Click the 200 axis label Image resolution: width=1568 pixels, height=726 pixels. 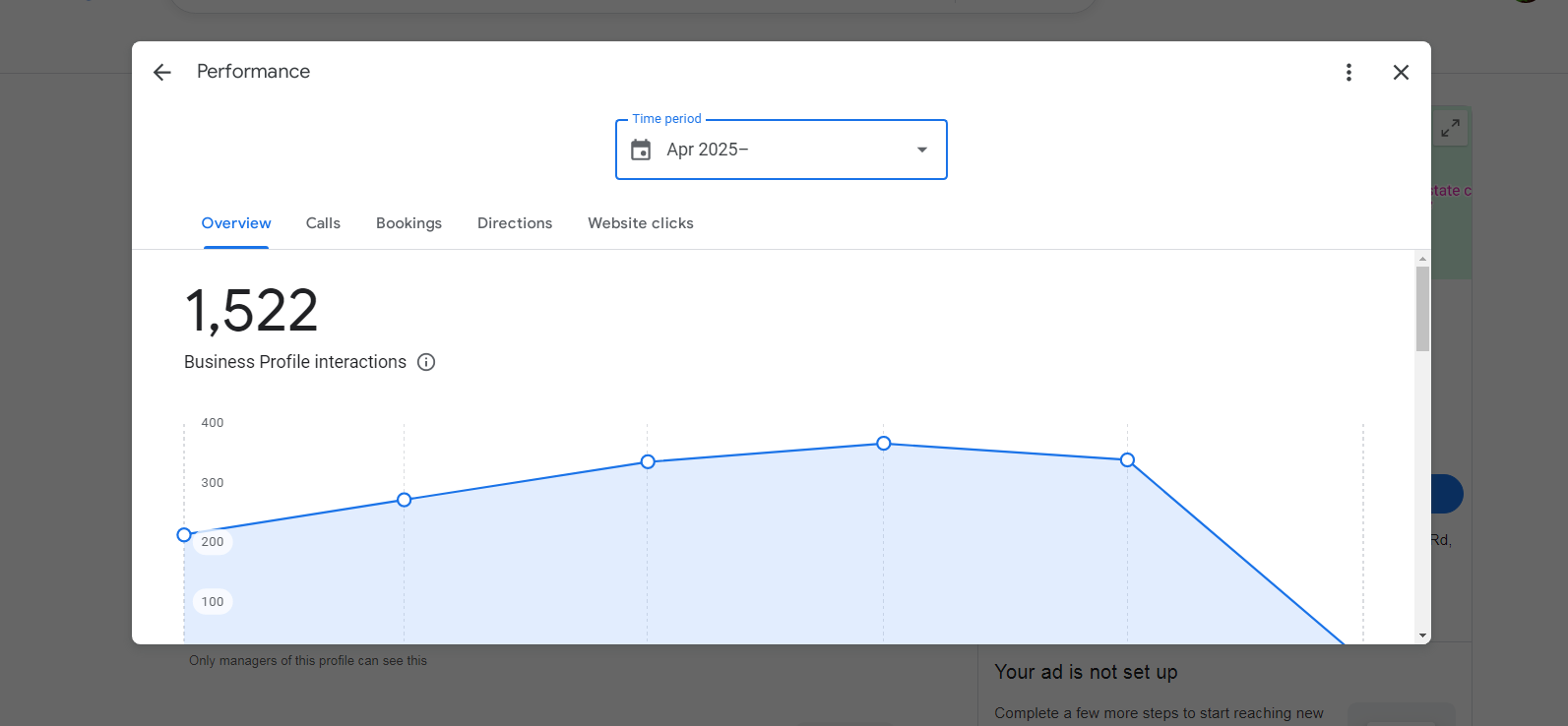(x=213, y=542)
